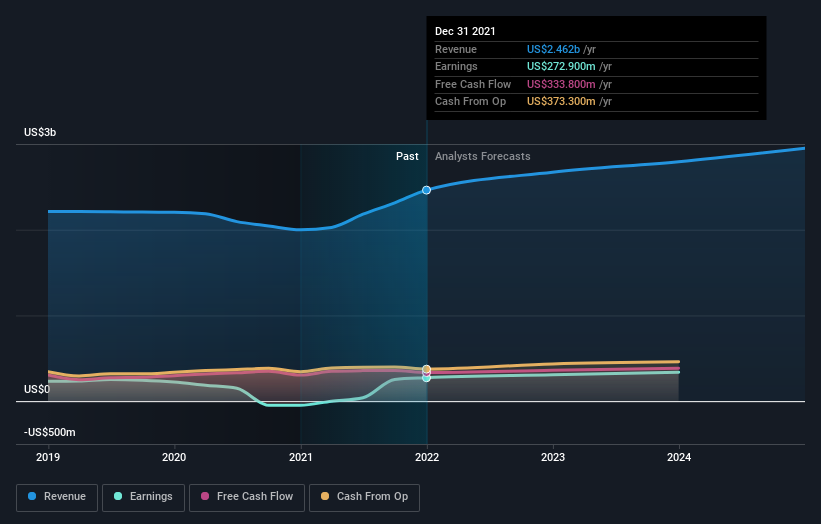
Task: Click the Free Cash Flow row label in tooltip
Action: pyautogui.click(x=473, y=84)
